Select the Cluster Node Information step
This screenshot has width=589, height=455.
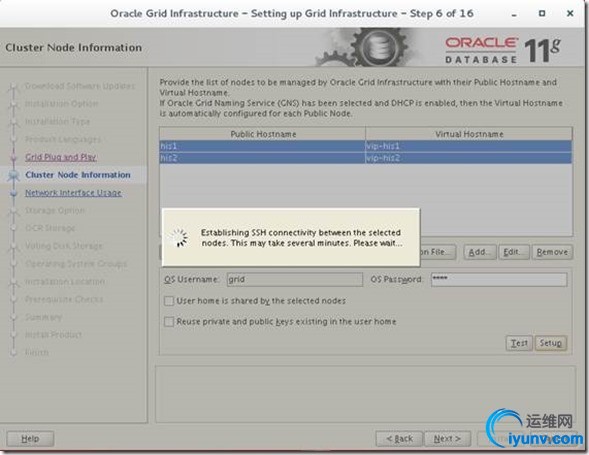click(x=78, y=175)
